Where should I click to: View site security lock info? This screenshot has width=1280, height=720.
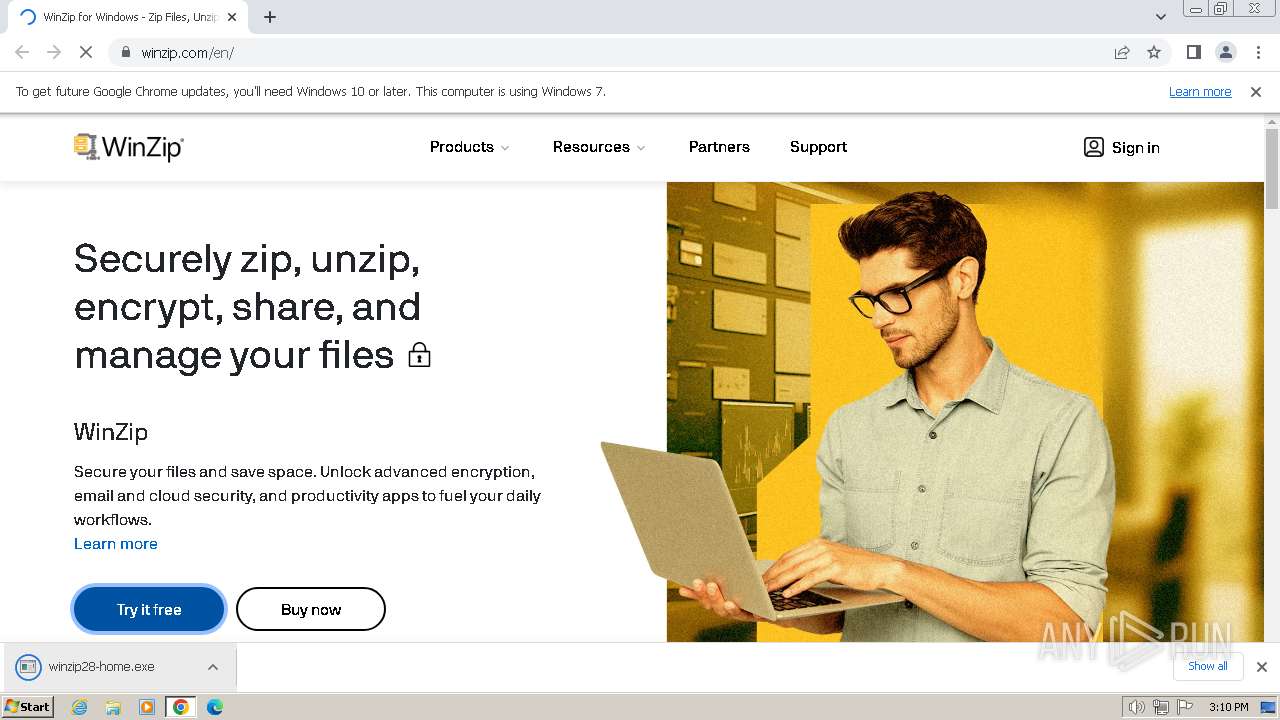(x=125, y=52)
